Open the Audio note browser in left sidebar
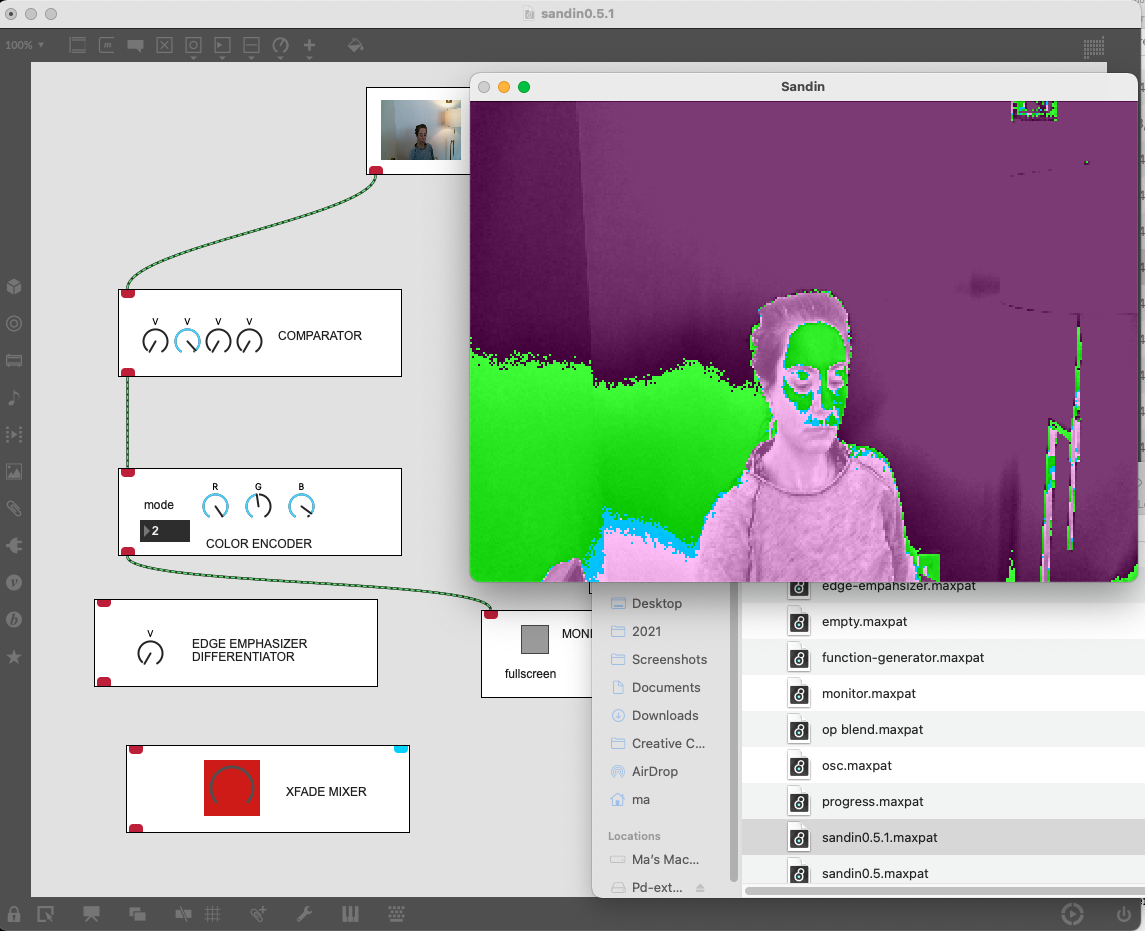1145x931 pixels. coord(14,397)
